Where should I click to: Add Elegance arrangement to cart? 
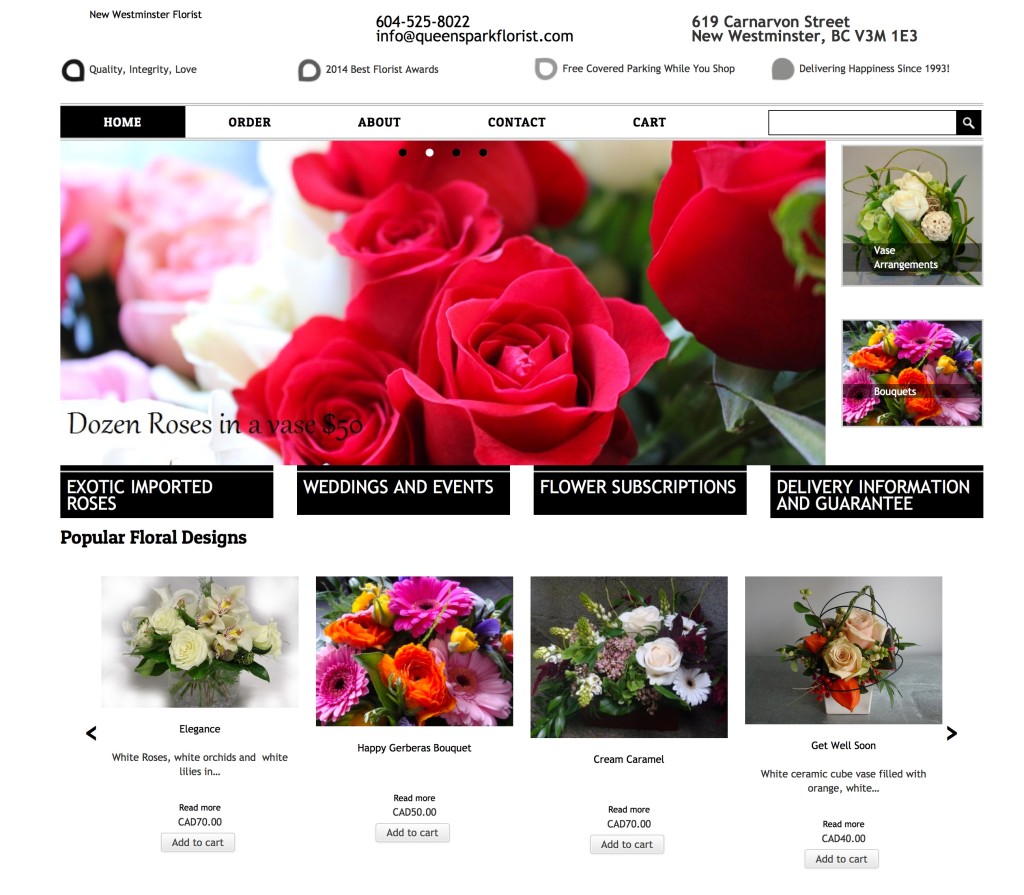point(198,842)
